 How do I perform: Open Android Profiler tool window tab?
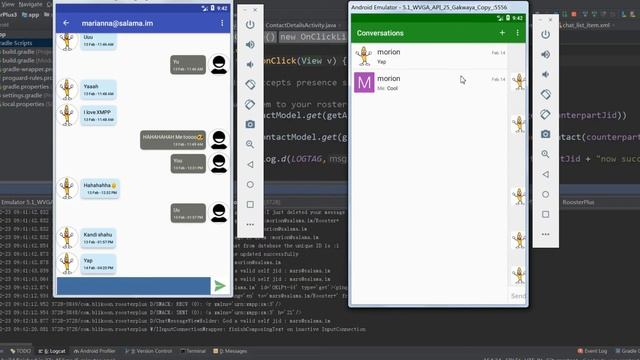[94, 351]
